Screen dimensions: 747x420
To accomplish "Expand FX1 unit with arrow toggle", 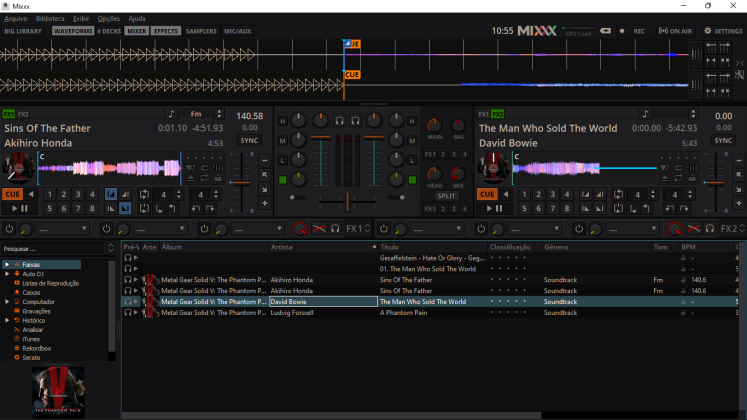I will (x=367, y=229).
